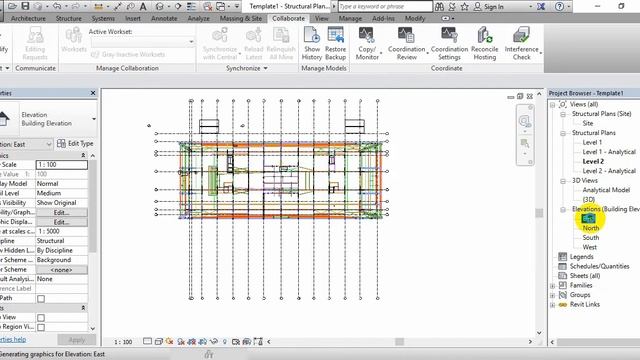Click Sign In button

coord(489,7)
